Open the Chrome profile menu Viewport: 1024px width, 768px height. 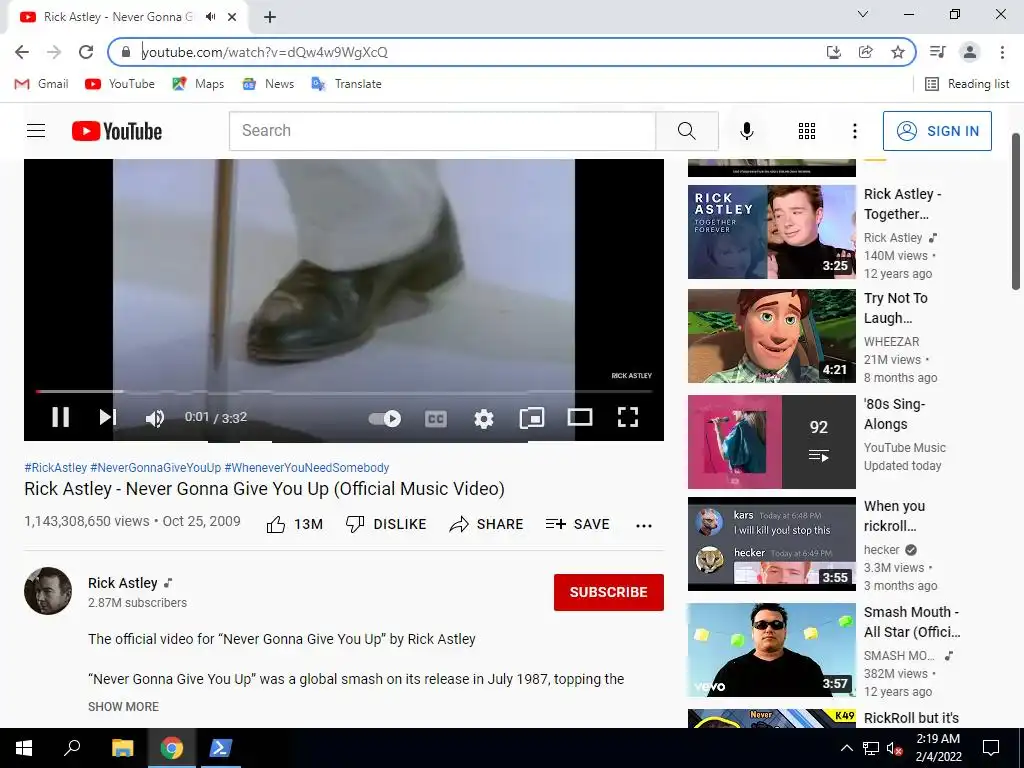[x=970, y=52]
